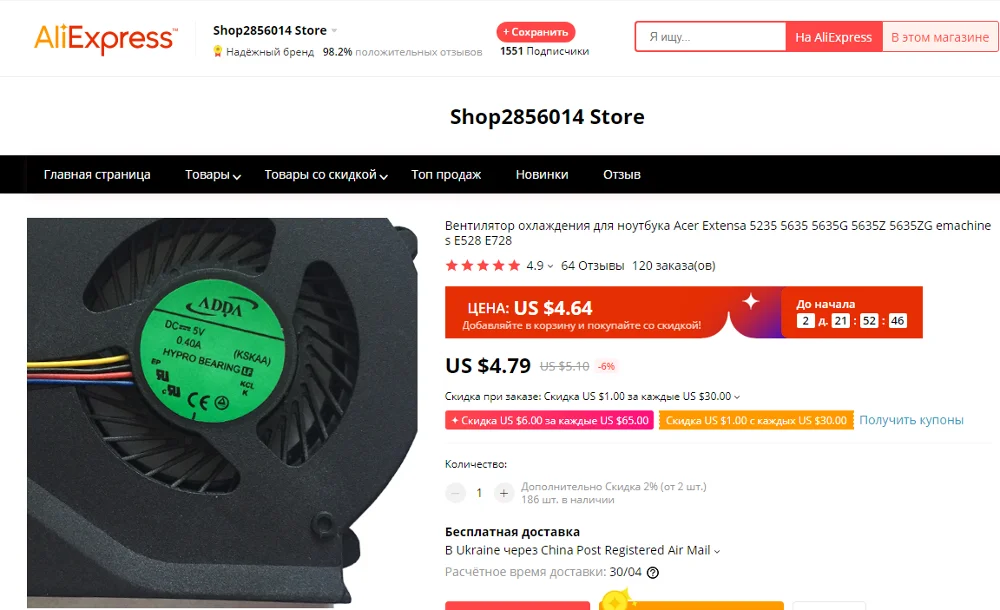Click the Получить купоны link
1000x610 pixels.
pos(911,420)
